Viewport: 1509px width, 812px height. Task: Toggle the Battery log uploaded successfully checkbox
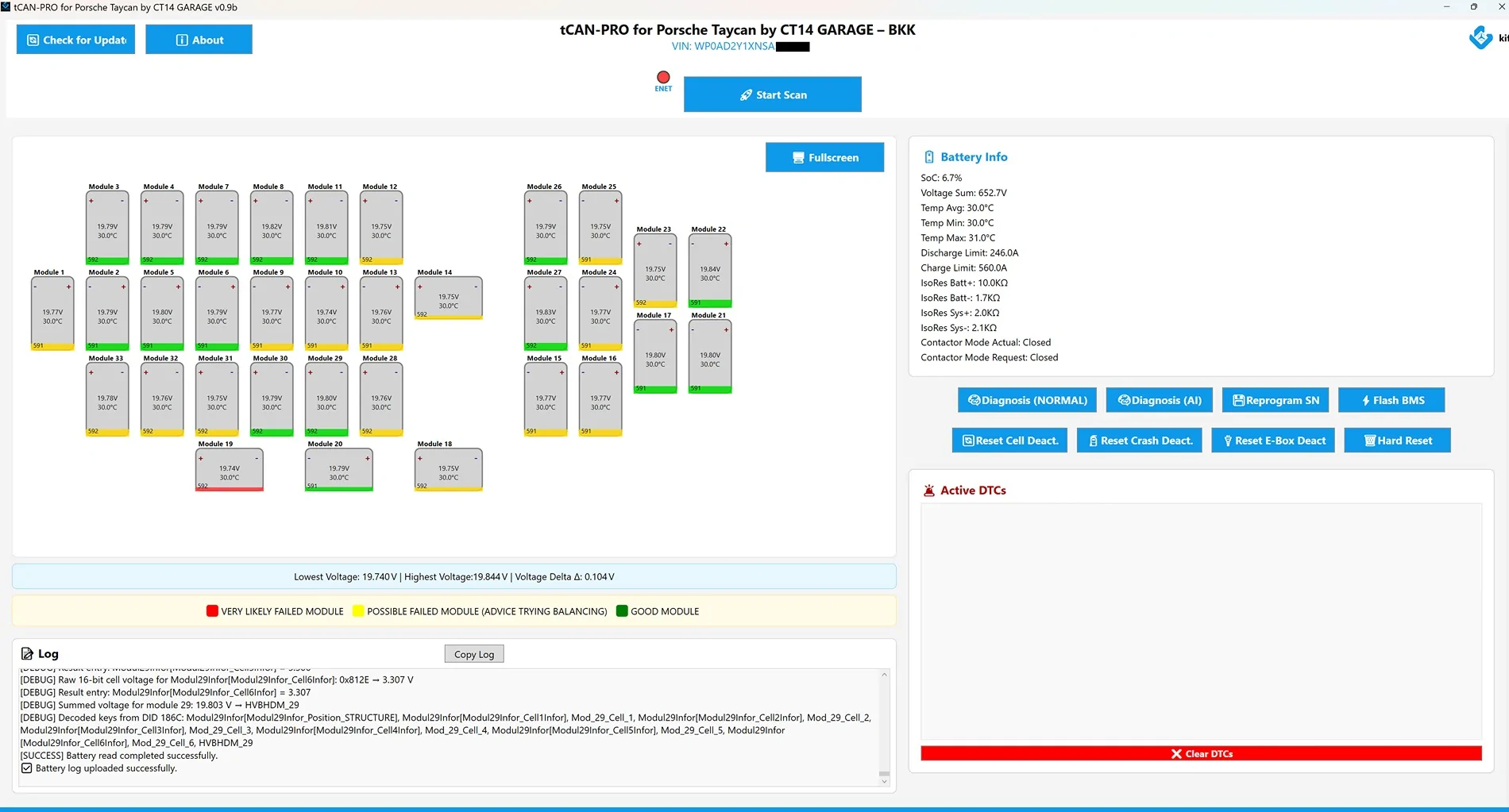tap(27, 768)
